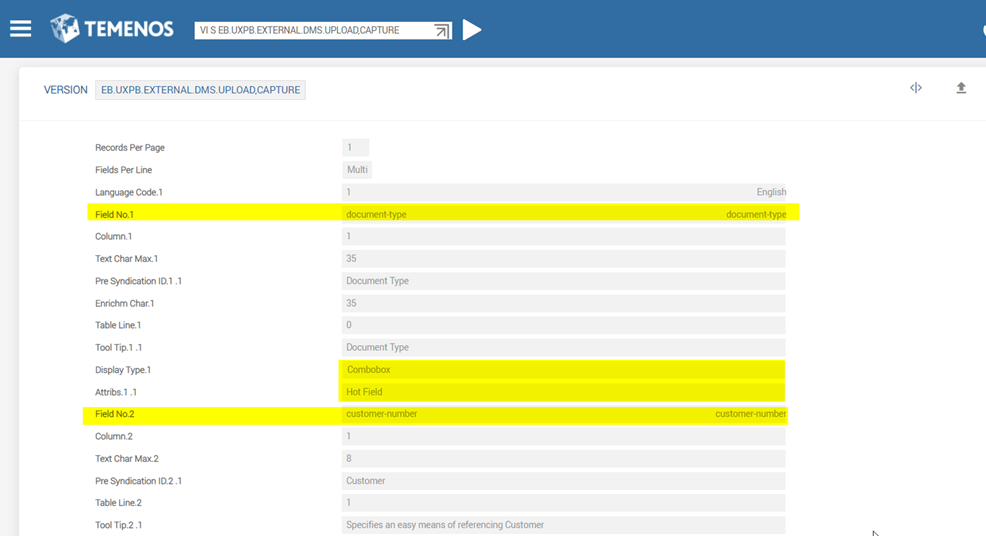Select Pre Syndication ID.1.1 Document Type field
This screenshot has height=536, width=986.
point(562,281)
